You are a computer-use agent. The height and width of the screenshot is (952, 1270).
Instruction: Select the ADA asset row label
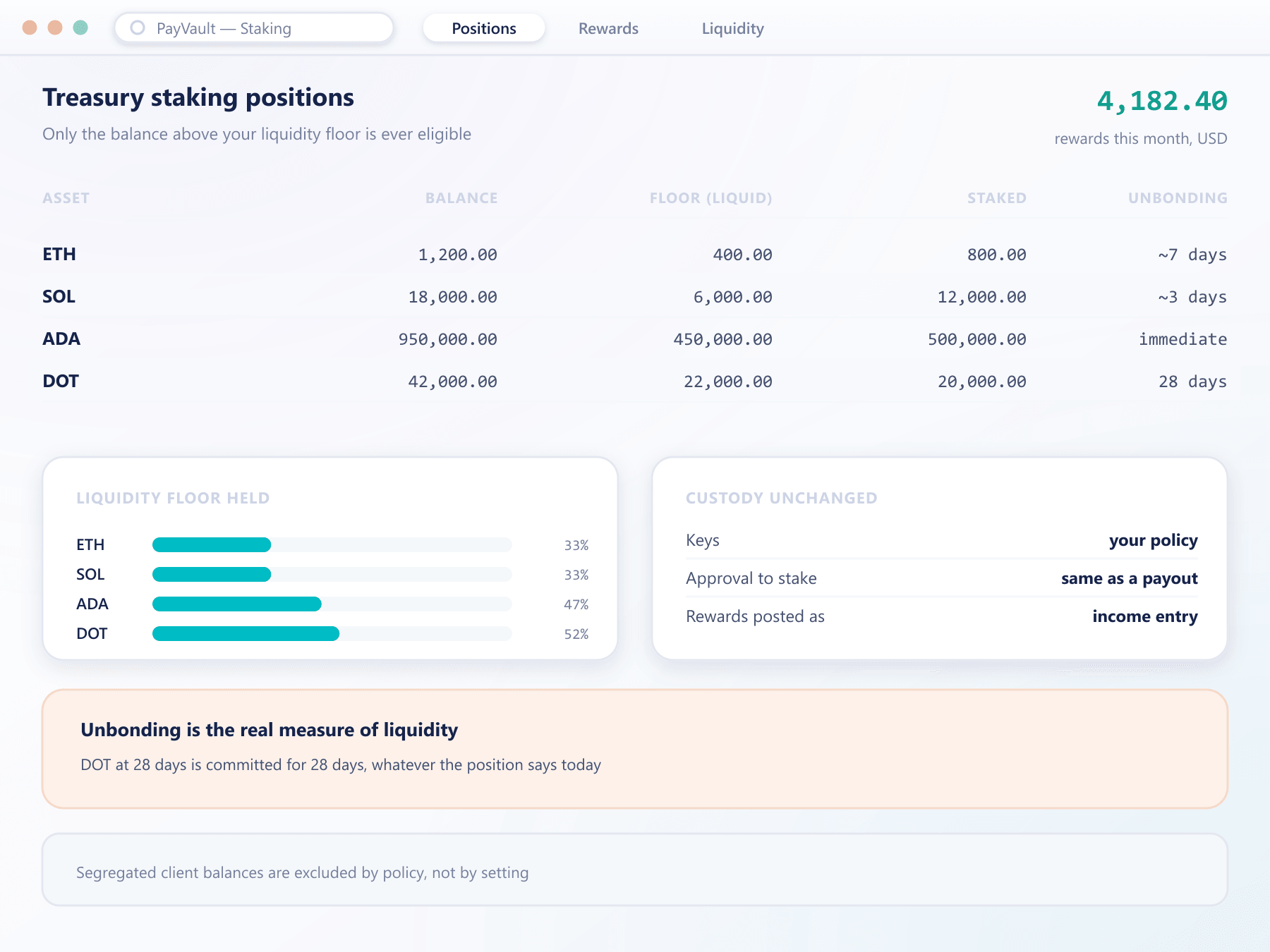click(61, 338)
